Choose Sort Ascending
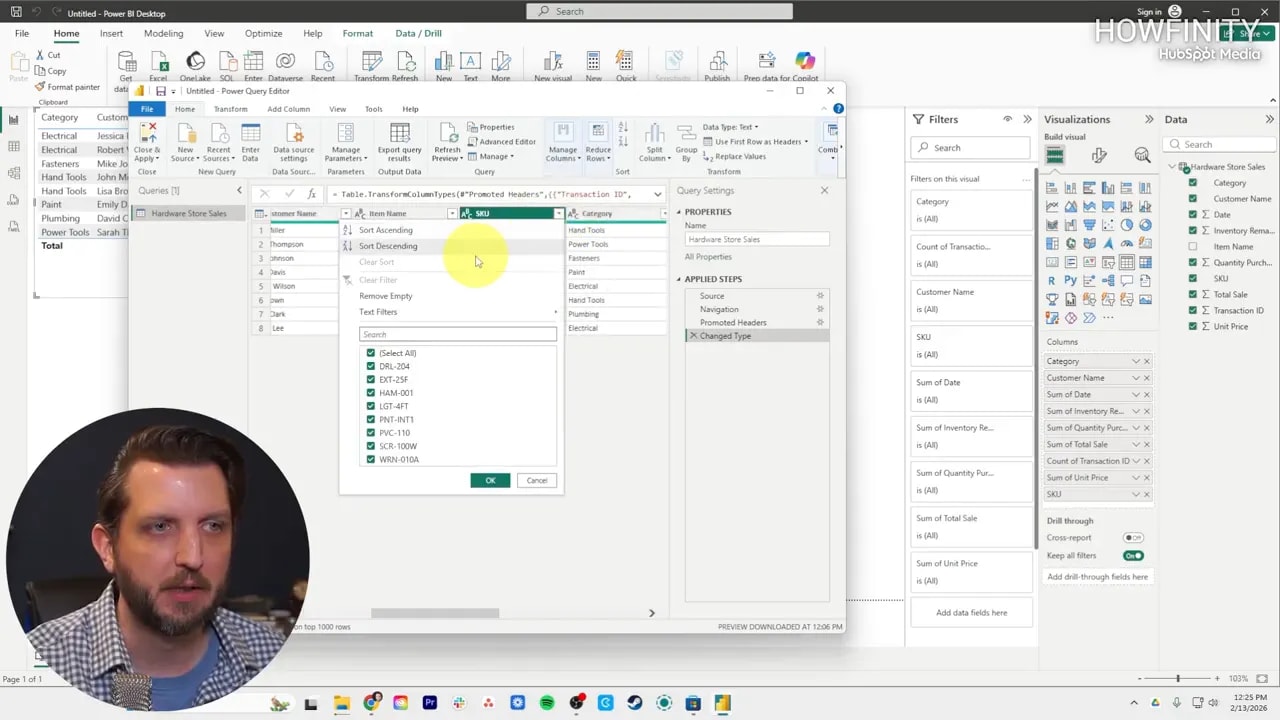This screenshot has height=720, width=1280. (386, 230)
